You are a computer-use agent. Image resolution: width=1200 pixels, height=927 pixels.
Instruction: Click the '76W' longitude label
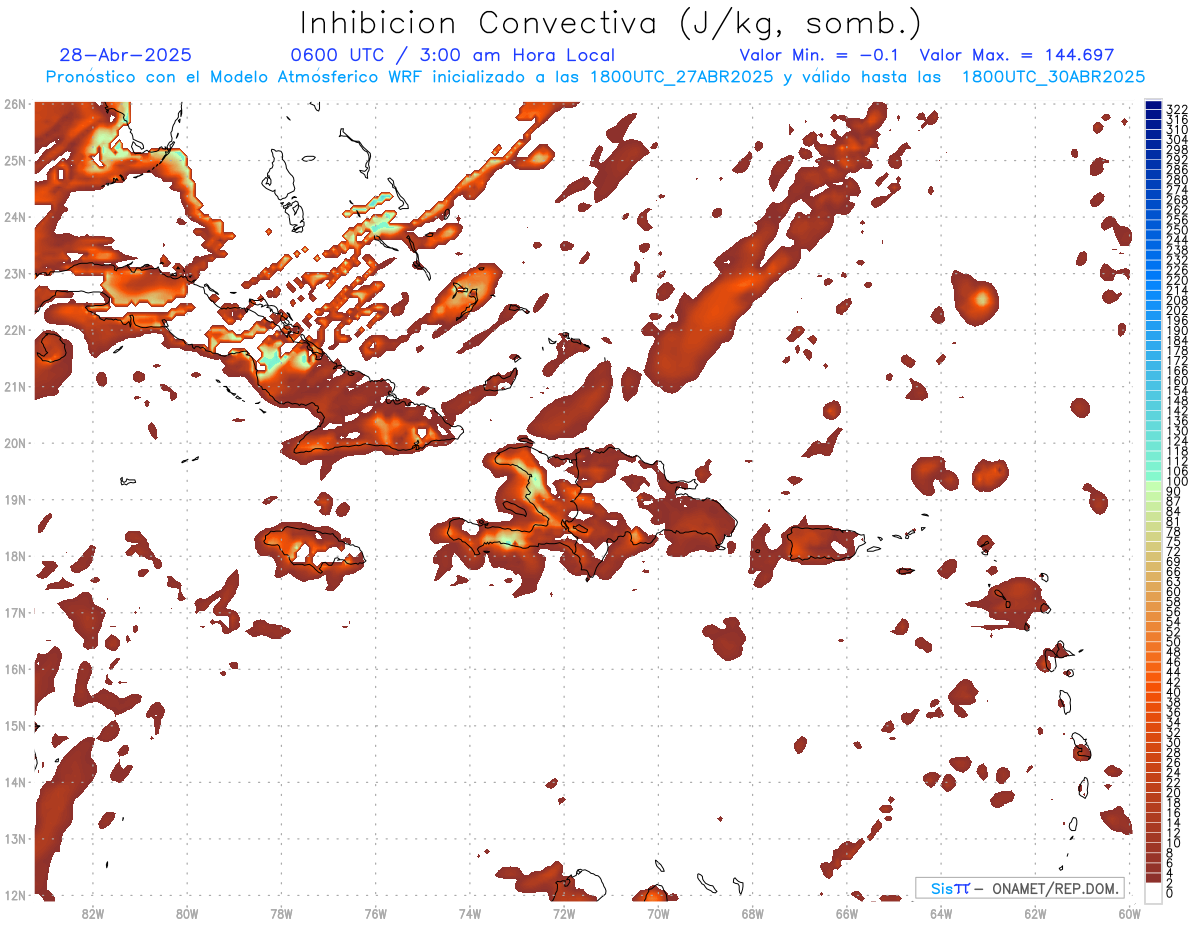click(375, 913)
